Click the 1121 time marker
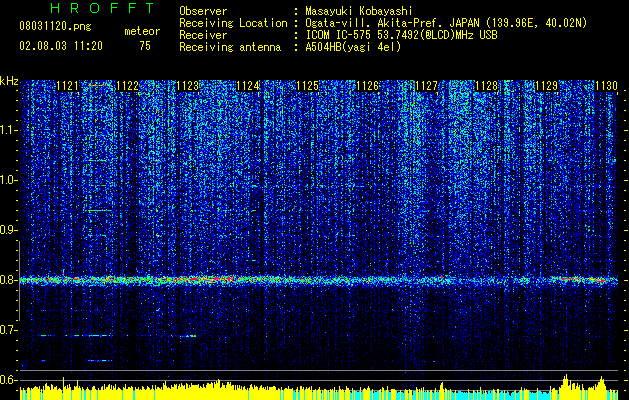Viewport: 629px width, 400px height. 68,85
